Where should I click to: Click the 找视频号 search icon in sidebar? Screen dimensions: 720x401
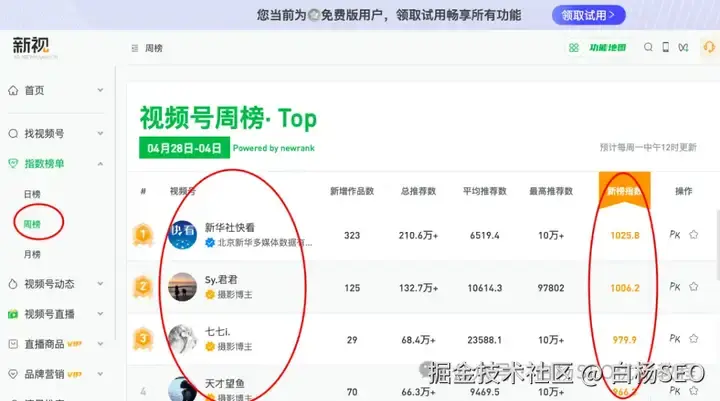coord(13,134)
